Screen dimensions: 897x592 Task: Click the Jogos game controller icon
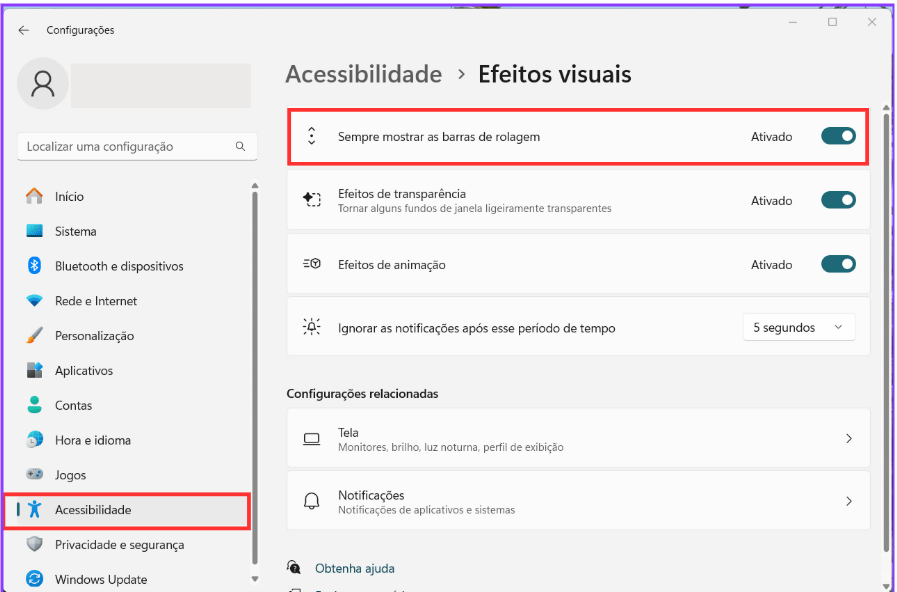[35, 475]
